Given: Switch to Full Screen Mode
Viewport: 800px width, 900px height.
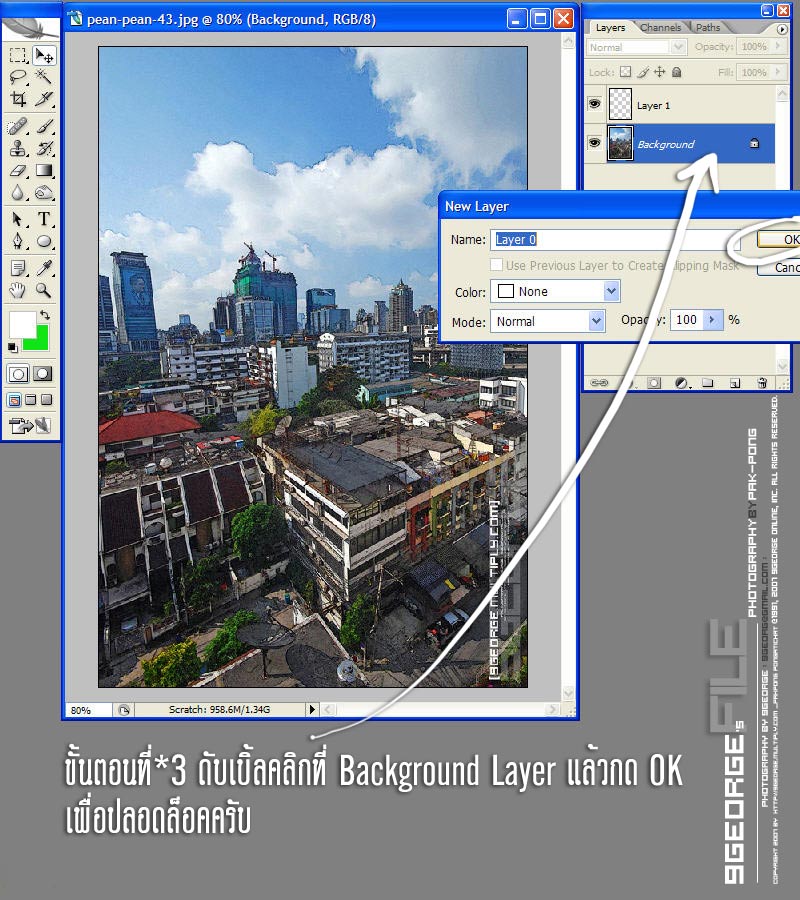Looking at the screenshot, I should 46,400.
